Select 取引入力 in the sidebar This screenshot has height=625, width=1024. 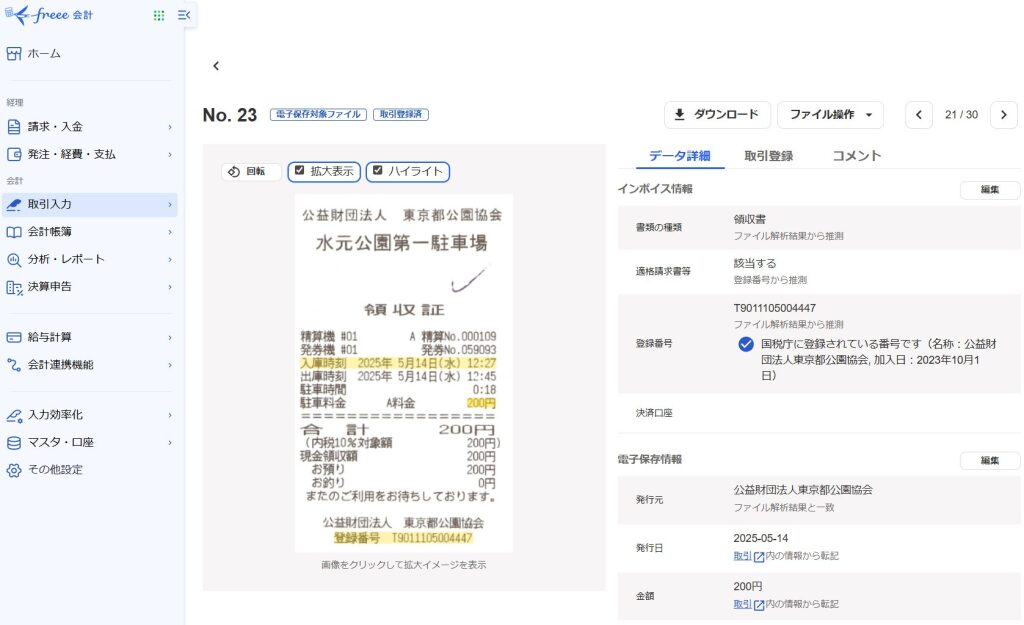89,204
